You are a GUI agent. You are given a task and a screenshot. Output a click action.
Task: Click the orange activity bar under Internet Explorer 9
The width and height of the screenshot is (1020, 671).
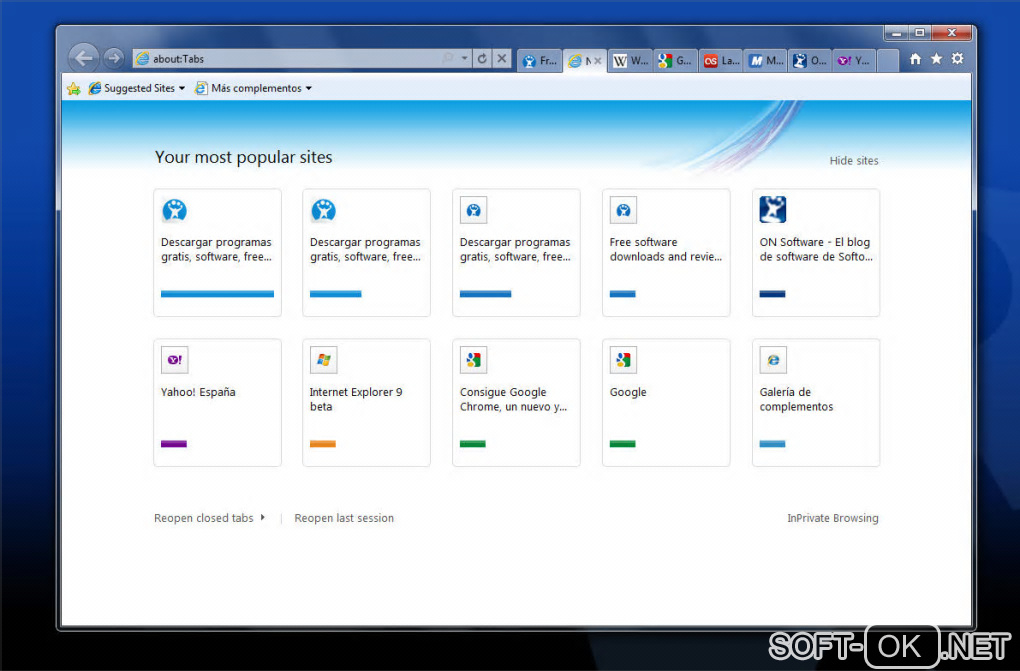coord(323,444)
